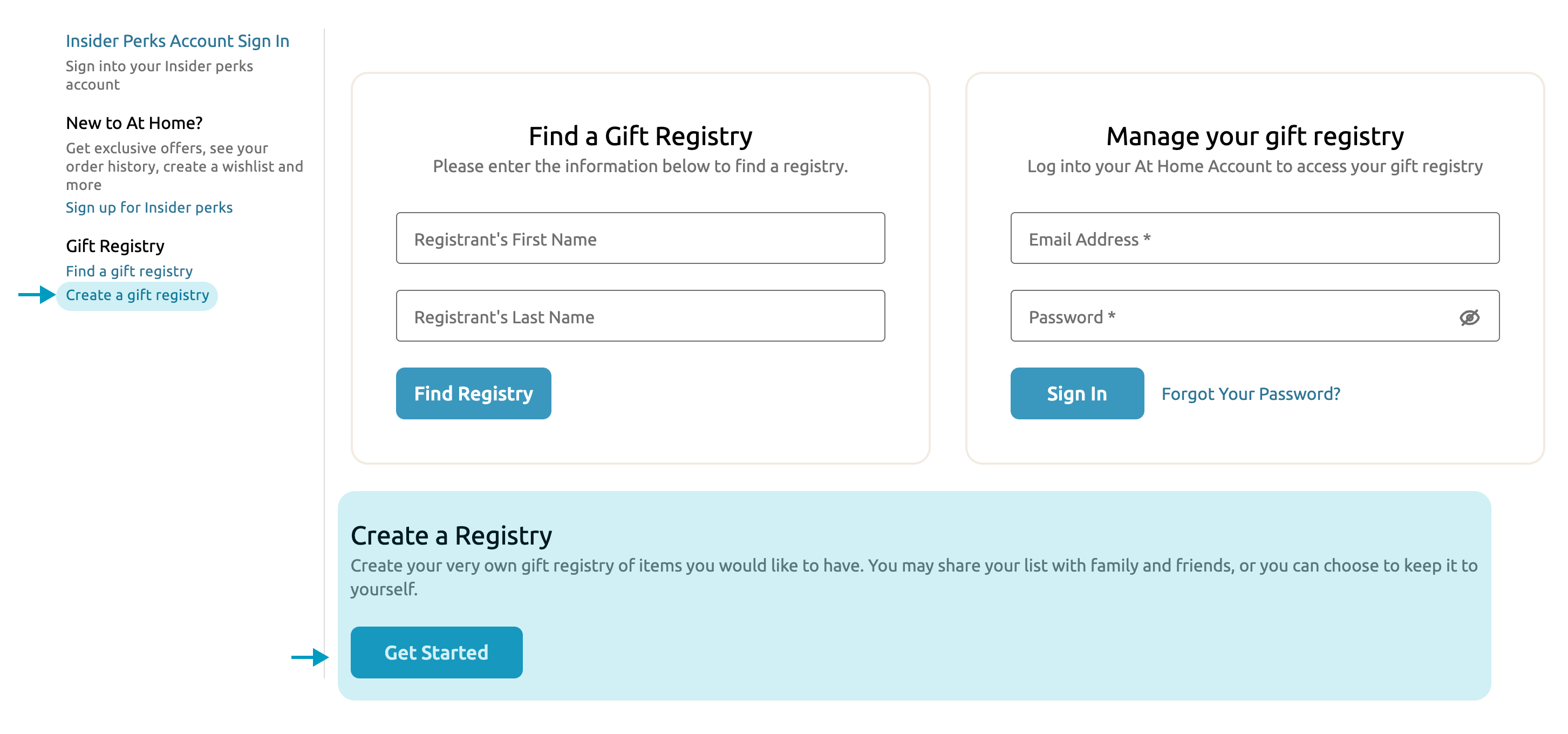The height and width of the screenshot is (734, 1568).
Task: Click the Email Address field
Action: click(x=1255, y=239)
